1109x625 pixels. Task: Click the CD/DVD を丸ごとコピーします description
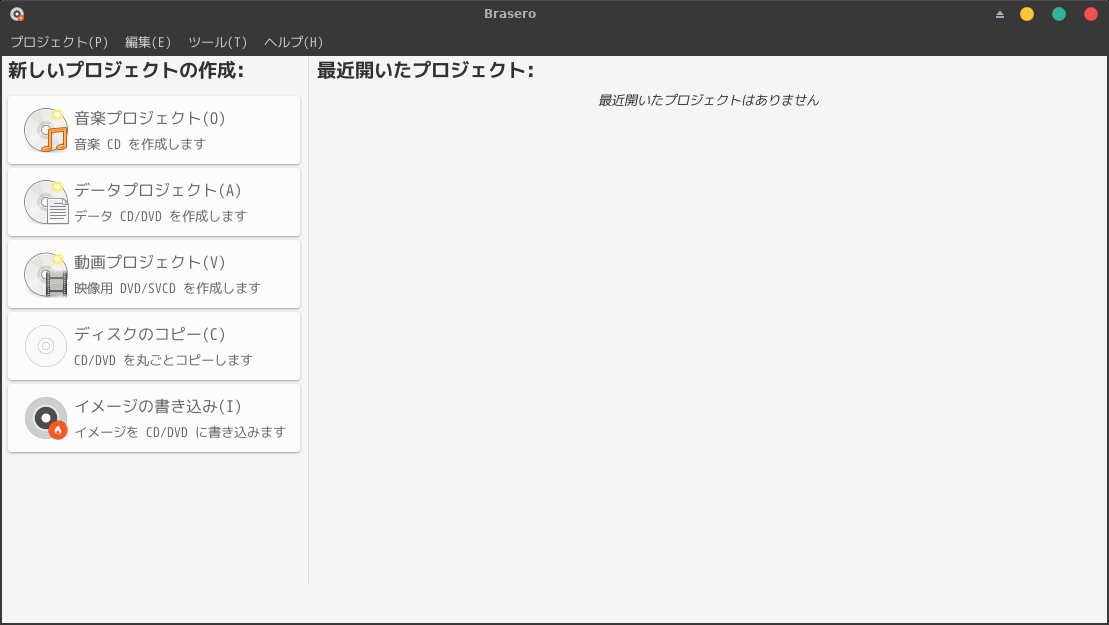(x=163, y=361)
